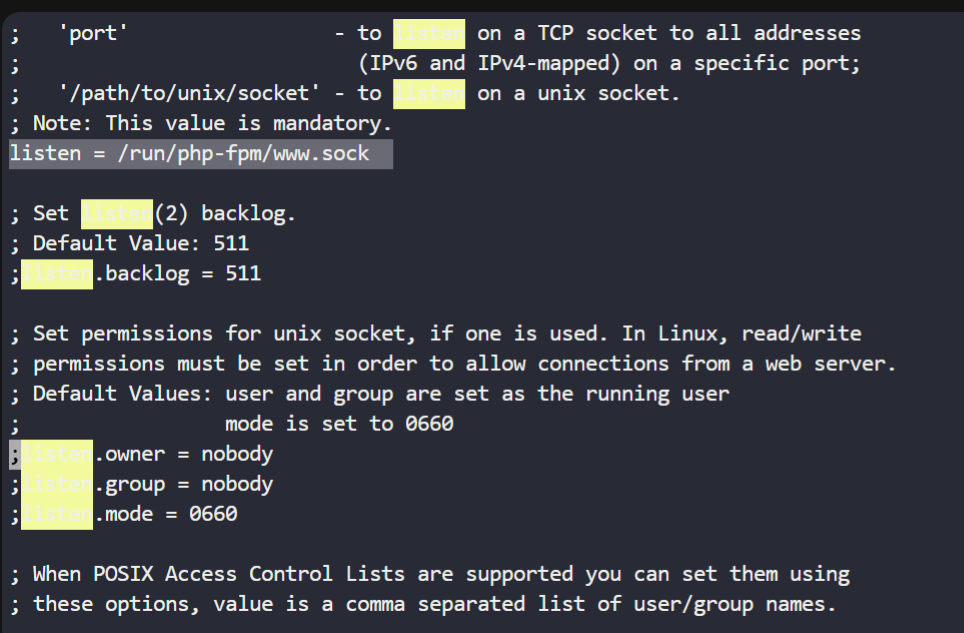Click the text 'Note: This value is mandatory.'
This screenshot has height=633, width=964.
213,124
